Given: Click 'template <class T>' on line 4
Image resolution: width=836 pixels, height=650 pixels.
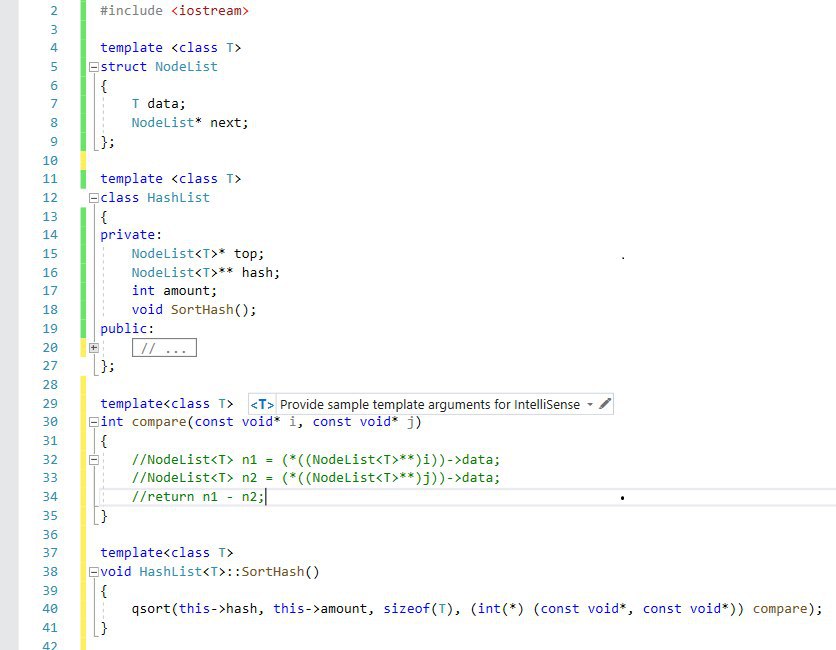Looking at the screenshot, I should click(171, 48).
